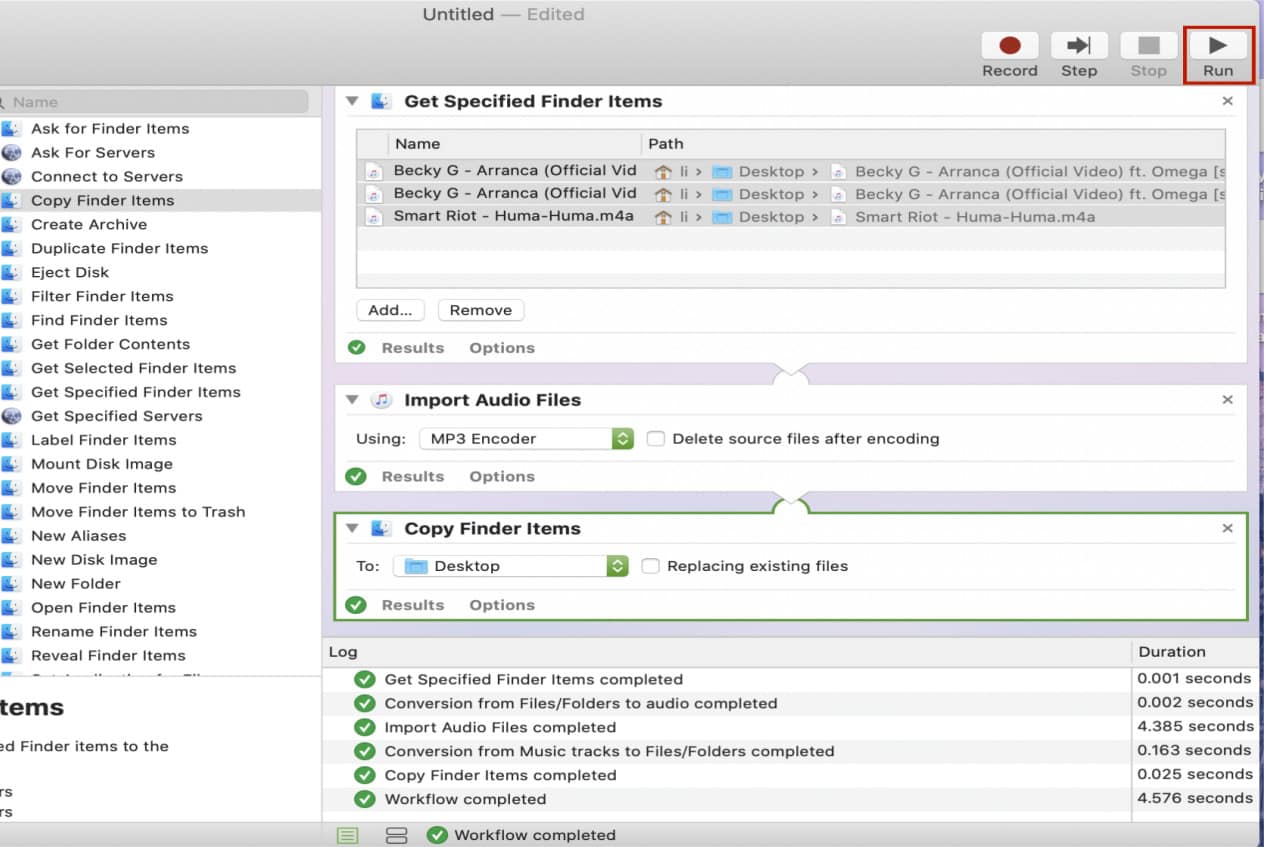
Task: Close the Get Specified Finder Items action
Action: click(x=1227, y=101)
